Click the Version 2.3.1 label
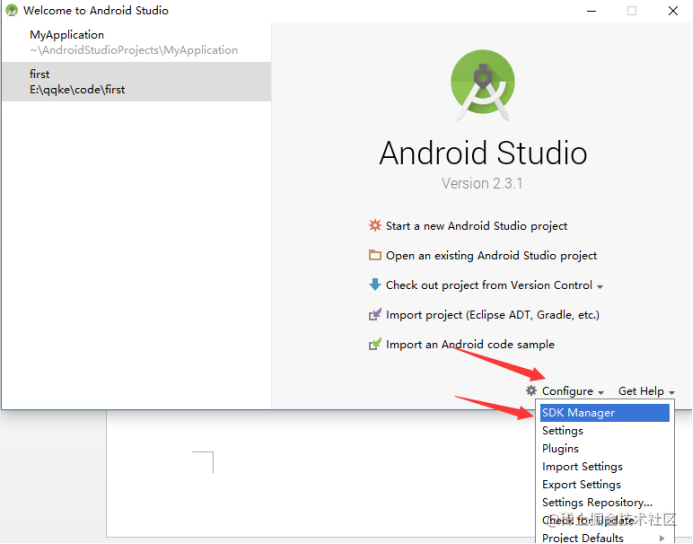This screenshot has width=693, height=544. pyautogui.click(x=482, y=183)
